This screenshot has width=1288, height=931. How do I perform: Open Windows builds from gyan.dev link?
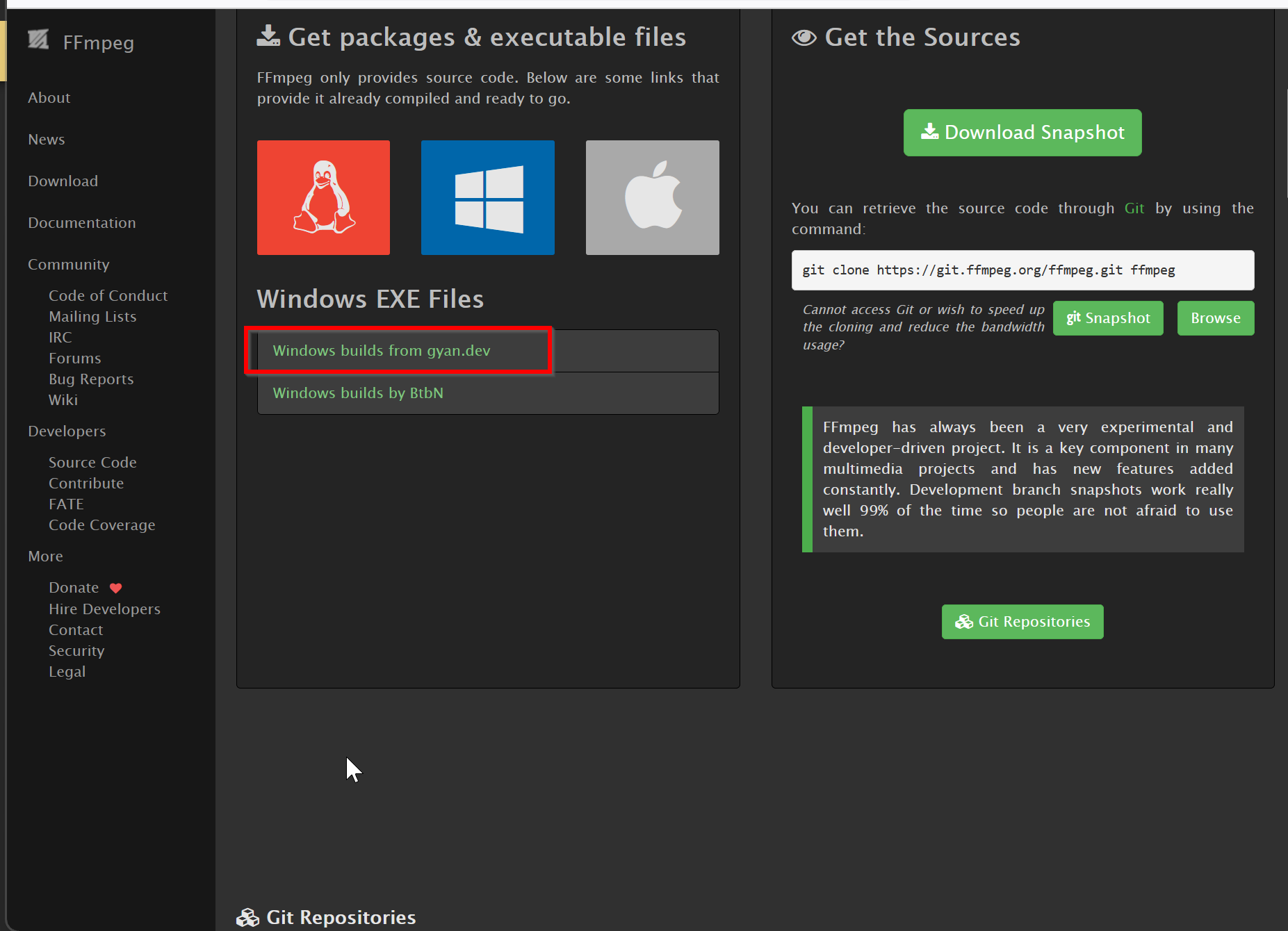tap(382, 350)
